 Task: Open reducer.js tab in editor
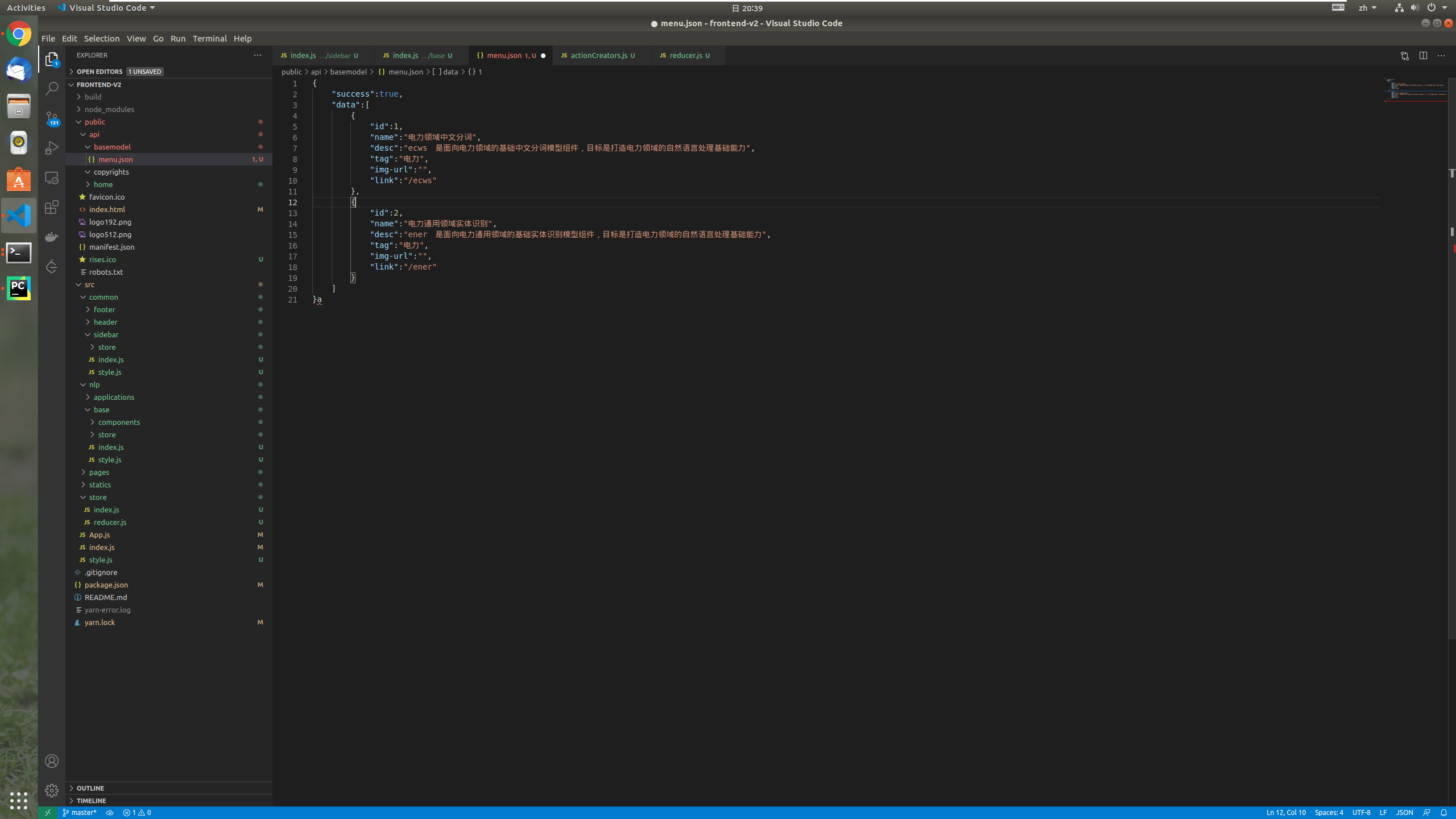coord(686,55)
